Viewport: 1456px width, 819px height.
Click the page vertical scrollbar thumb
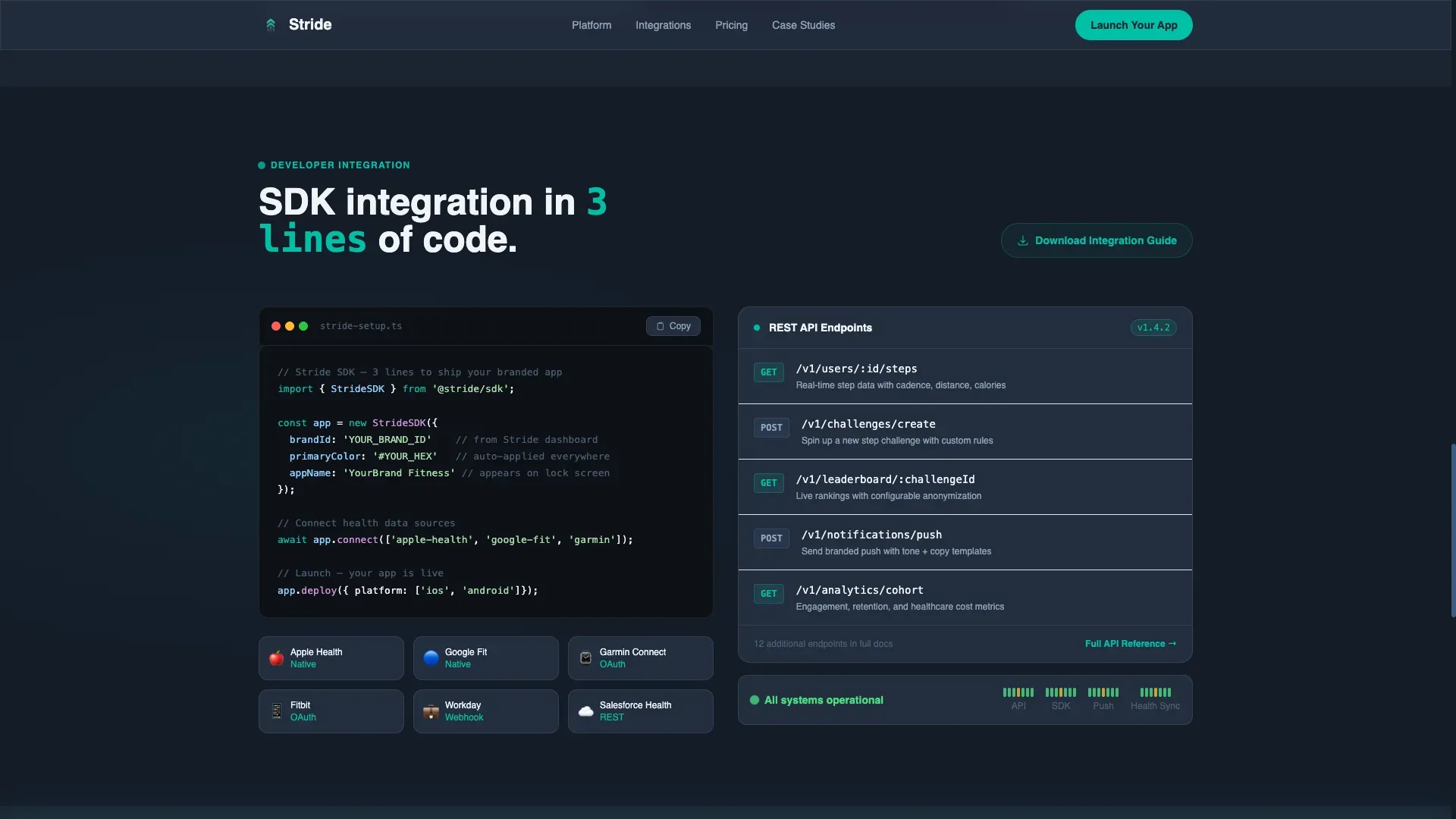1453,531
